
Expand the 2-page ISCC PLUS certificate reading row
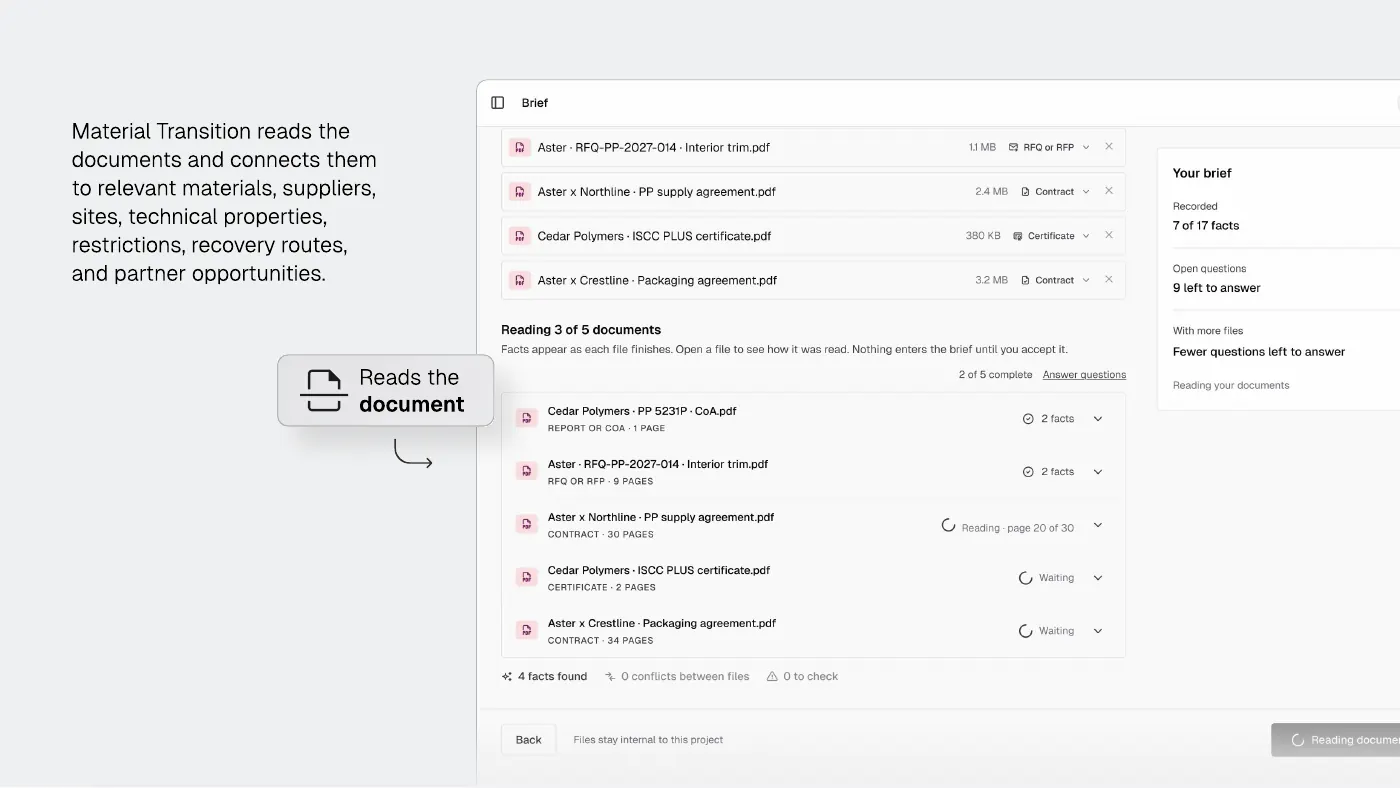(1098, 578)
